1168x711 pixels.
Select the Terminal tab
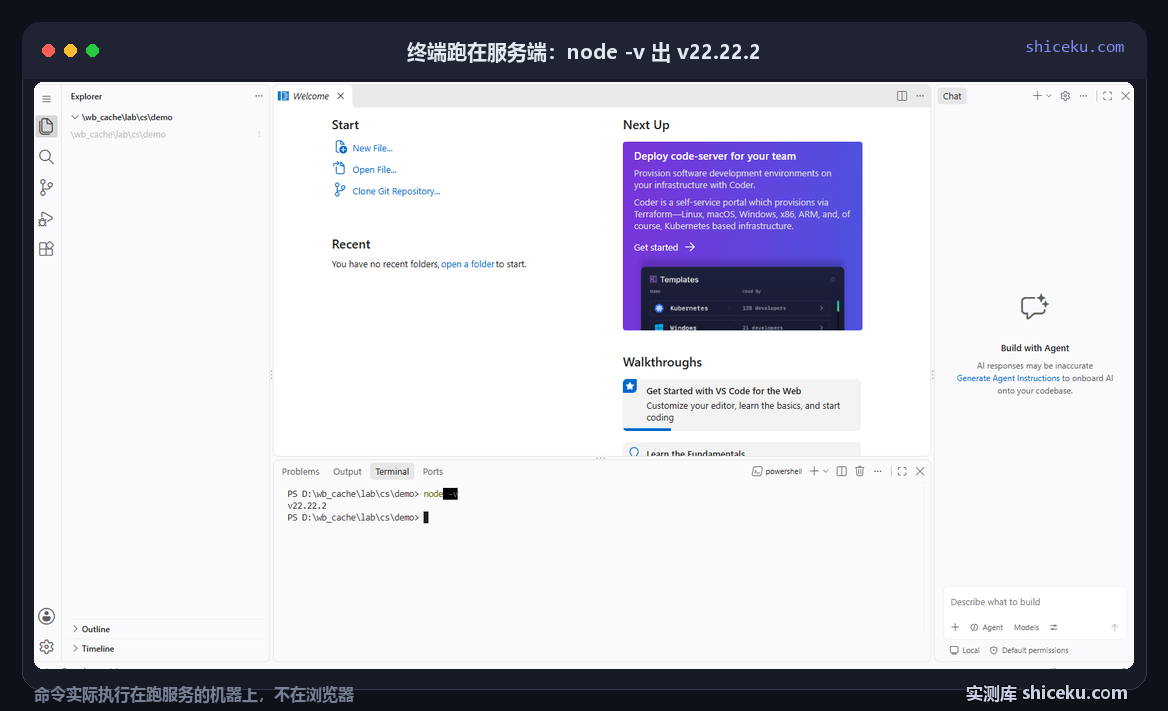tap(392, 472)
